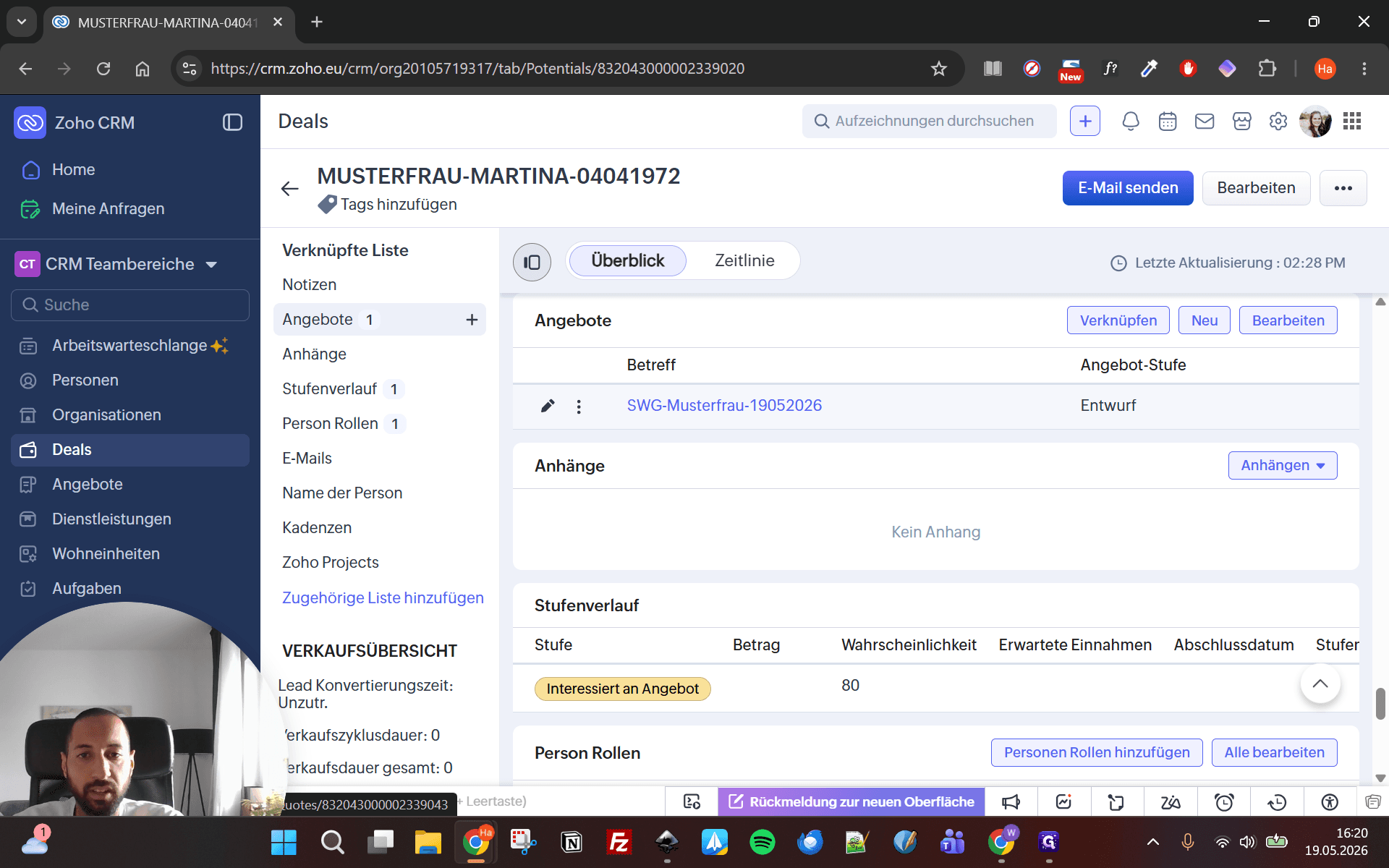Click Neu in the Angebote section
The width and height of the screenshot is (1389, 868).
click(1205, 320)
